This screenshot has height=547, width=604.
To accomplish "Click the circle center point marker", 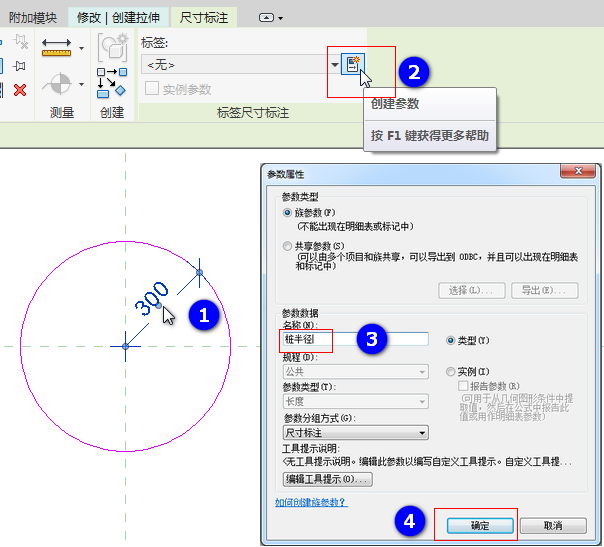I will pyautogui.click(x=125, y=346).
